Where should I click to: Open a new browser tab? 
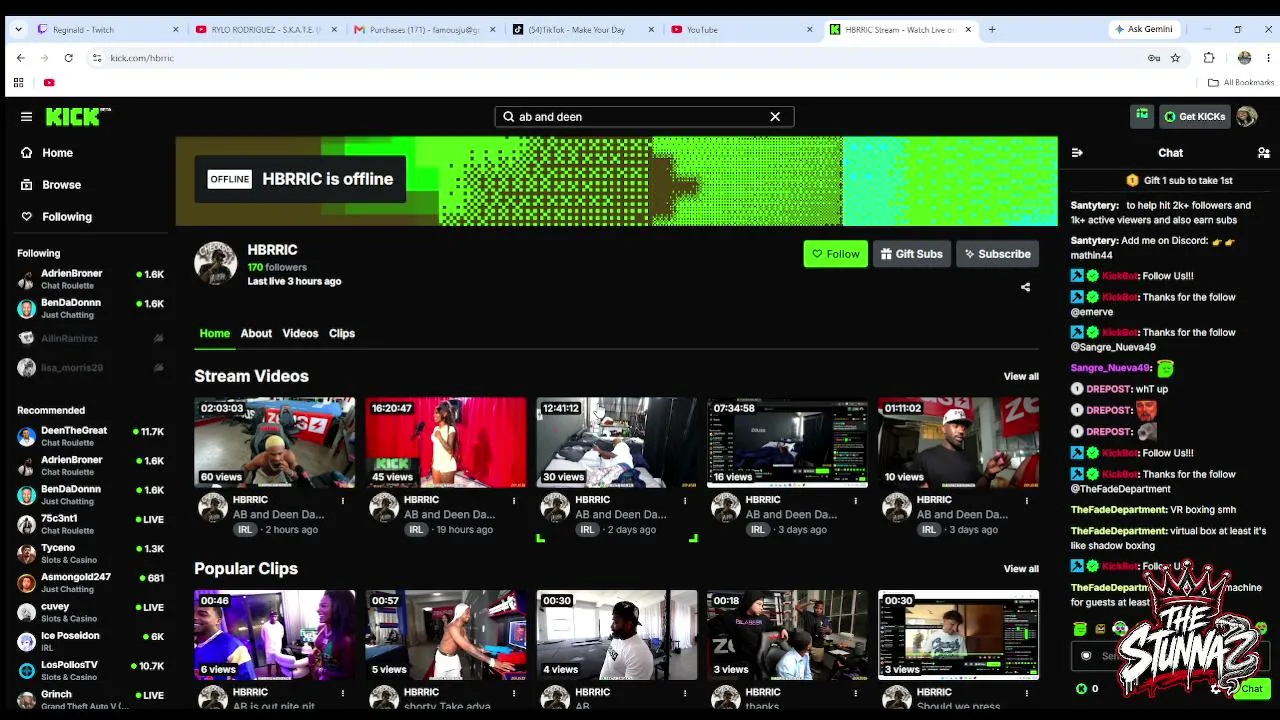point(992,30)
